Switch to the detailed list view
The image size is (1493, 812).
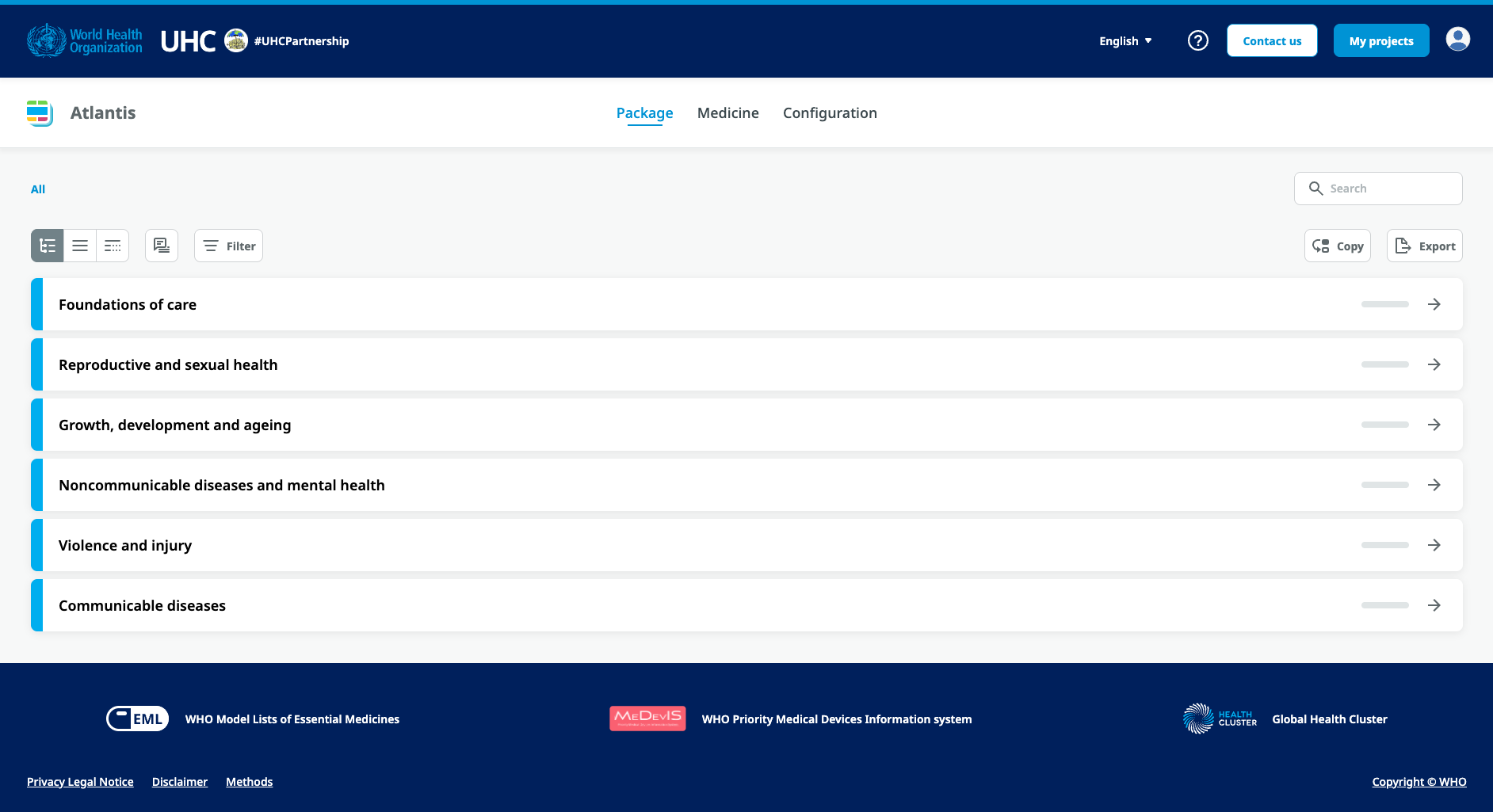pyautogui.click(x=113, y=246)
